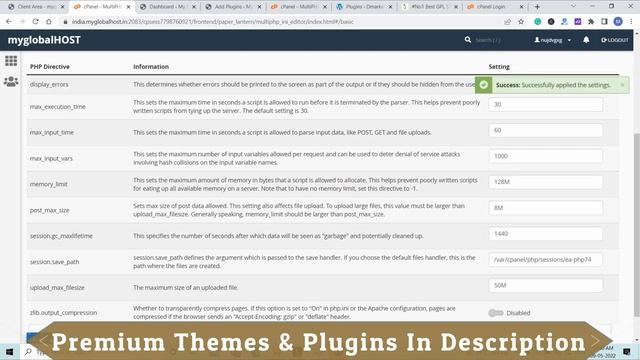
Task: Switch to the Dashboard tab
Action: (167, 7)
